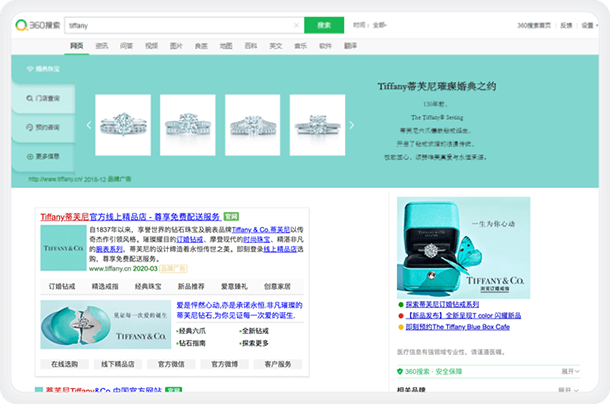Switch to the 视频 tab

(151, 46)
